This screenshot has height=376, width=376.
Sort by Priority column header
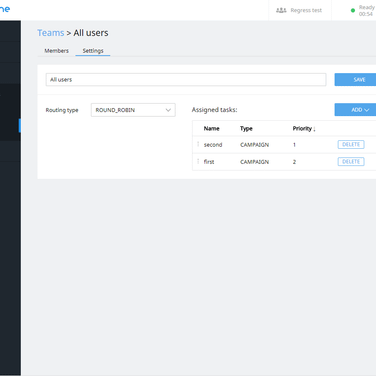pyautogui.click(x=304, y=129)
